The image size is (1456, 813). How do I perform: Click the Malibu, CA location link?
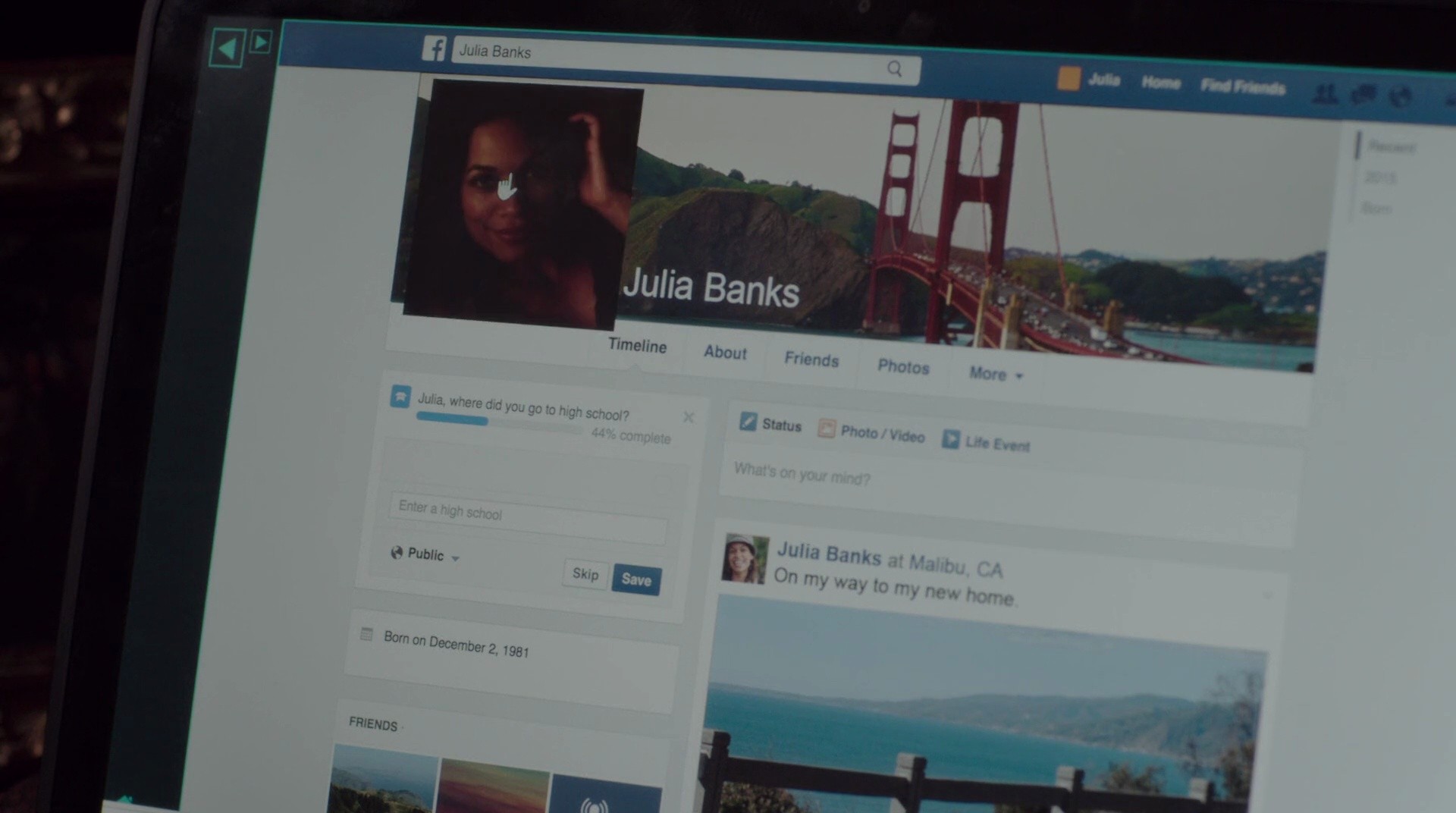pos(955,567)
